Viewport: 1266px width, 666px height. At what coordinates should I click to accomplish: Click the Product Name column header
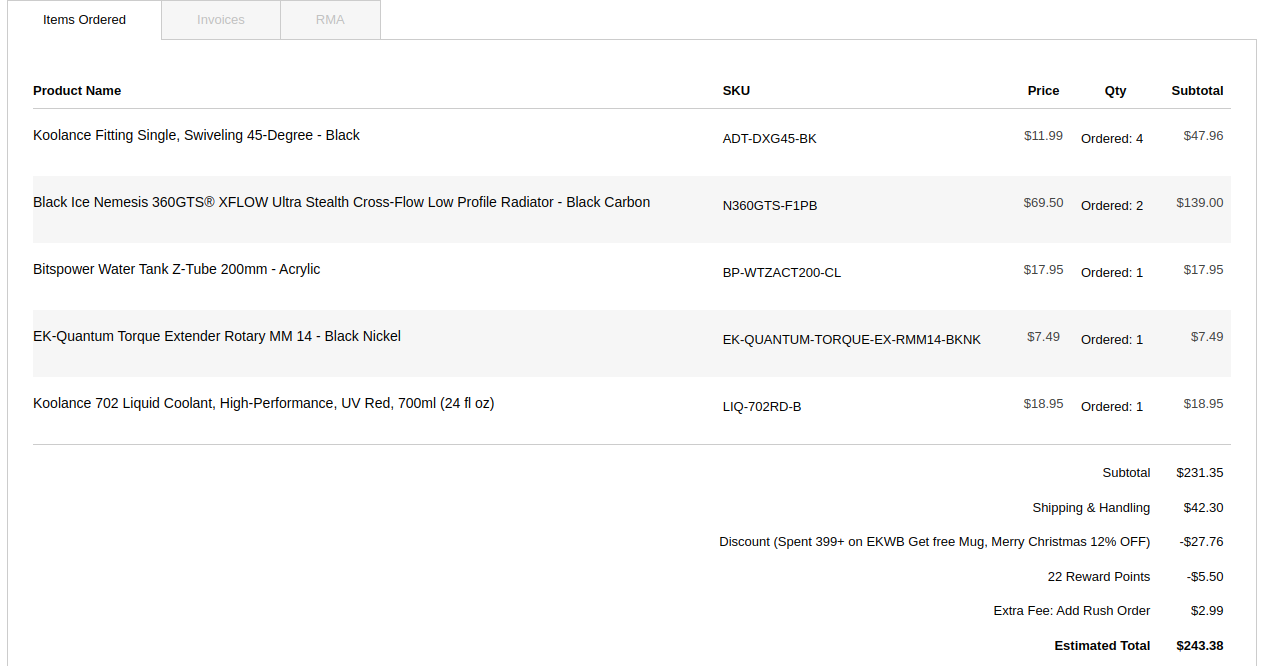click(77, 91)
